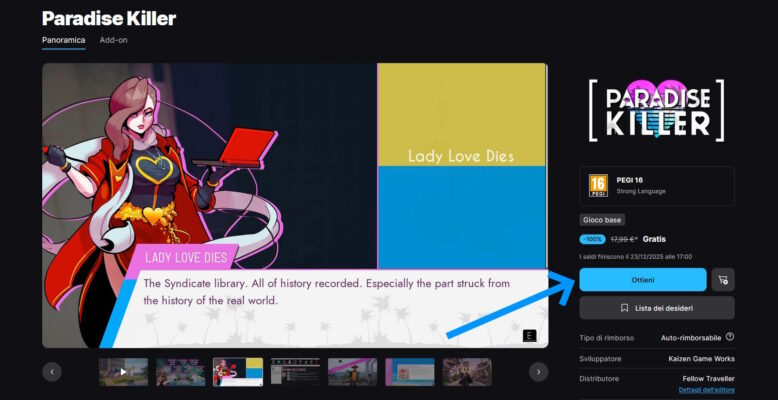This screenshot has height=400, width=778.
Task: Play the video trailer thumbnail
Action: click(x=123, y=372)
